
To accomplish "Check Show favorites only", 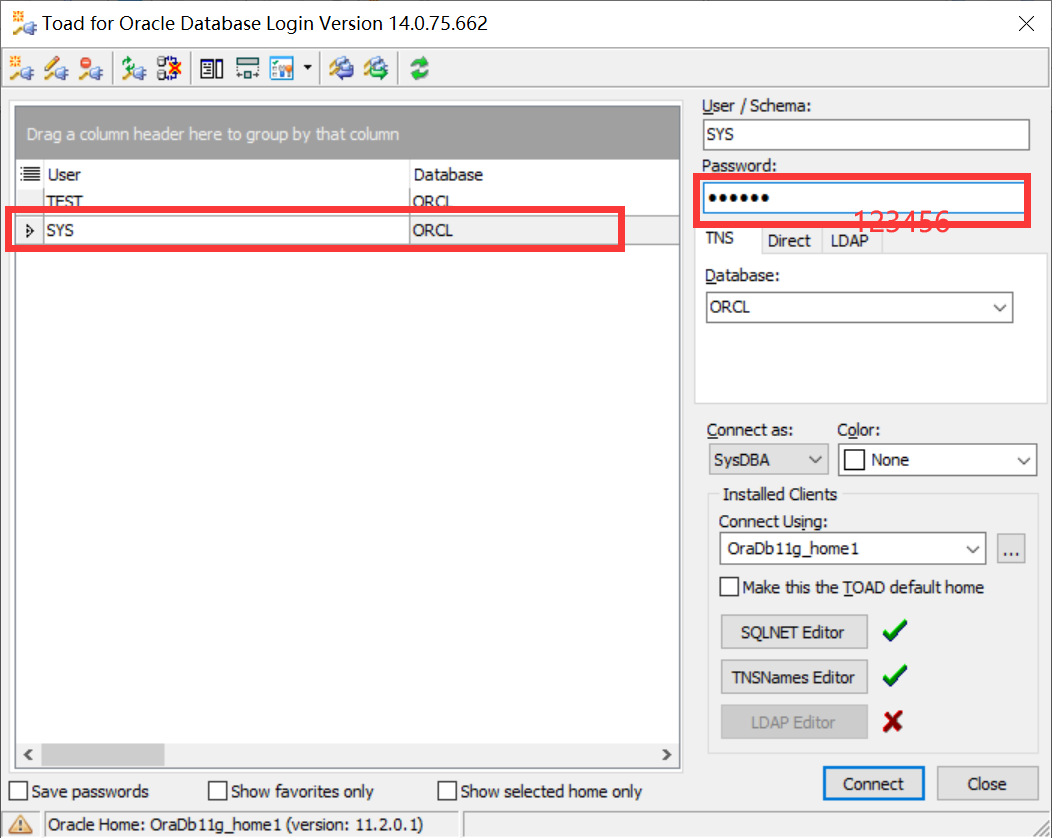I will point(217,791).
